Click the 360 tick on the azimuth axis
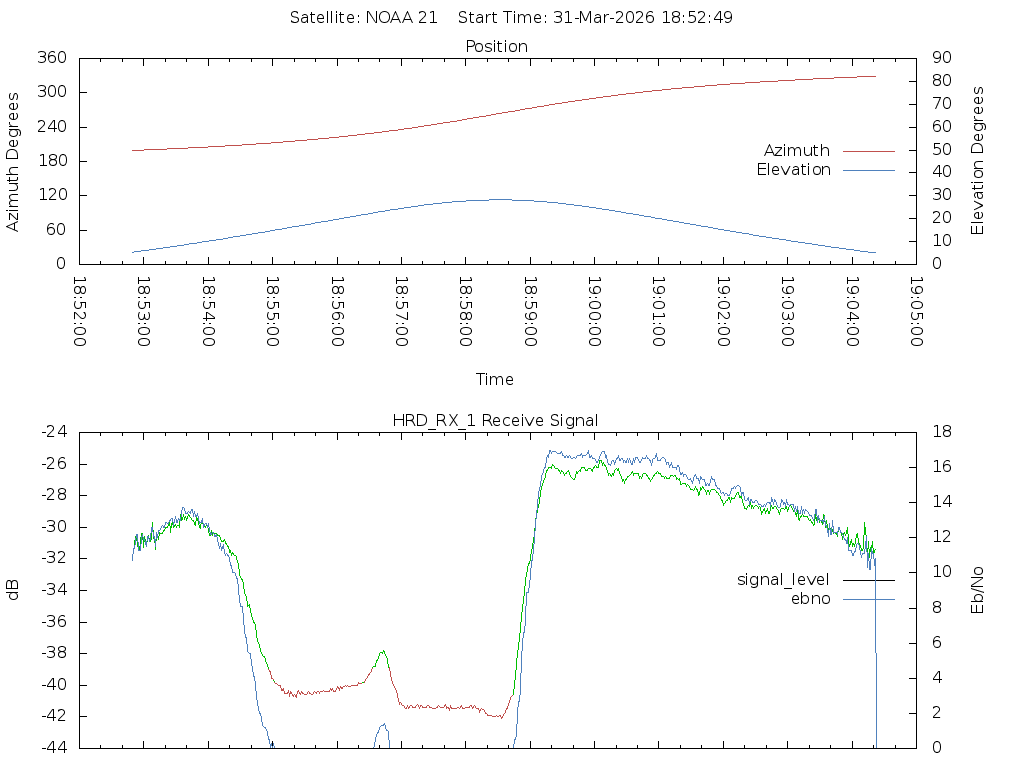1024x768 pixels. (x=52, y=58)
